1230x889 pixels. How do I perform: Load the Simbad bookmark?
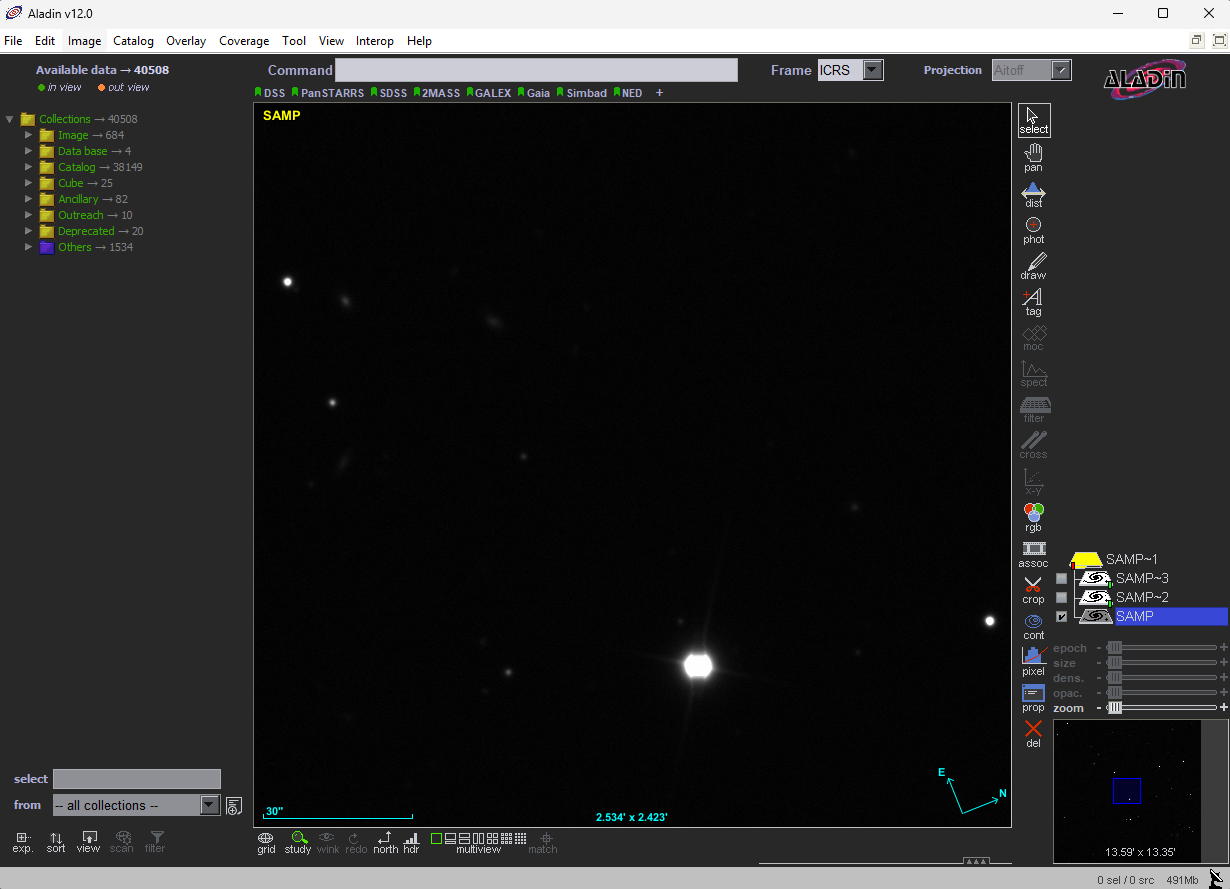[582, 93]
